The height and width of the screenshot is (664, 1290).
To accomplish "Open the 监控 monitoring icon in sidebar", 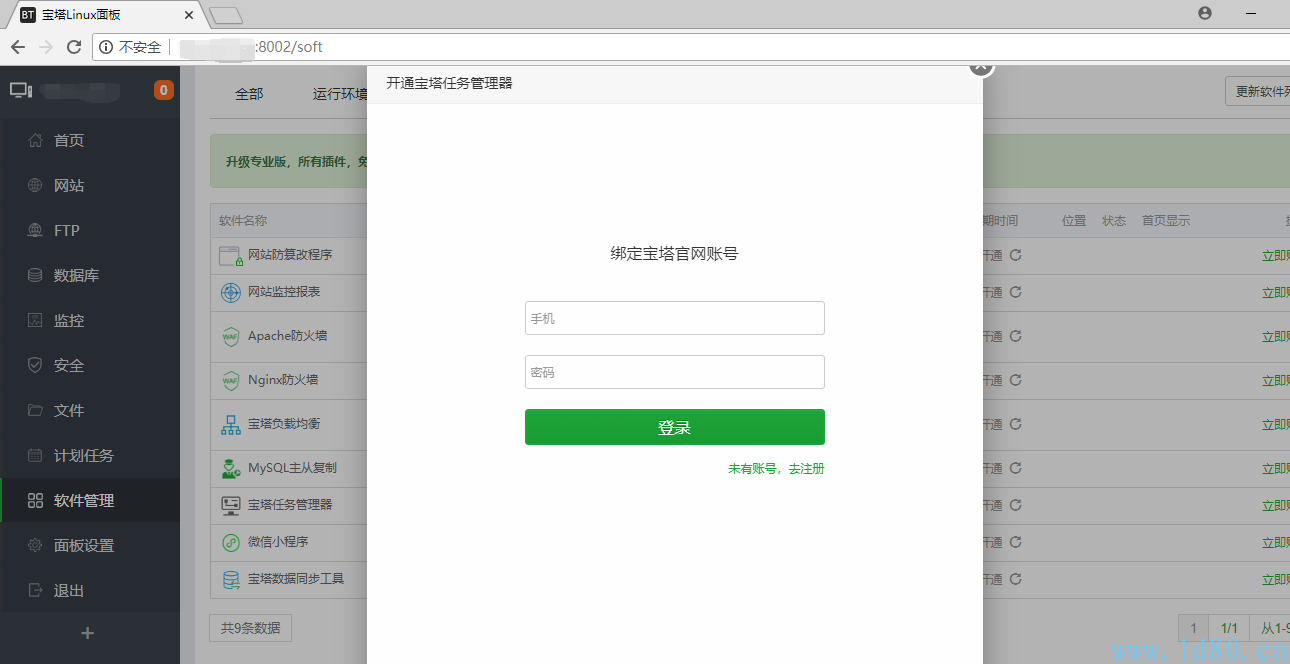I will (35, 320).
